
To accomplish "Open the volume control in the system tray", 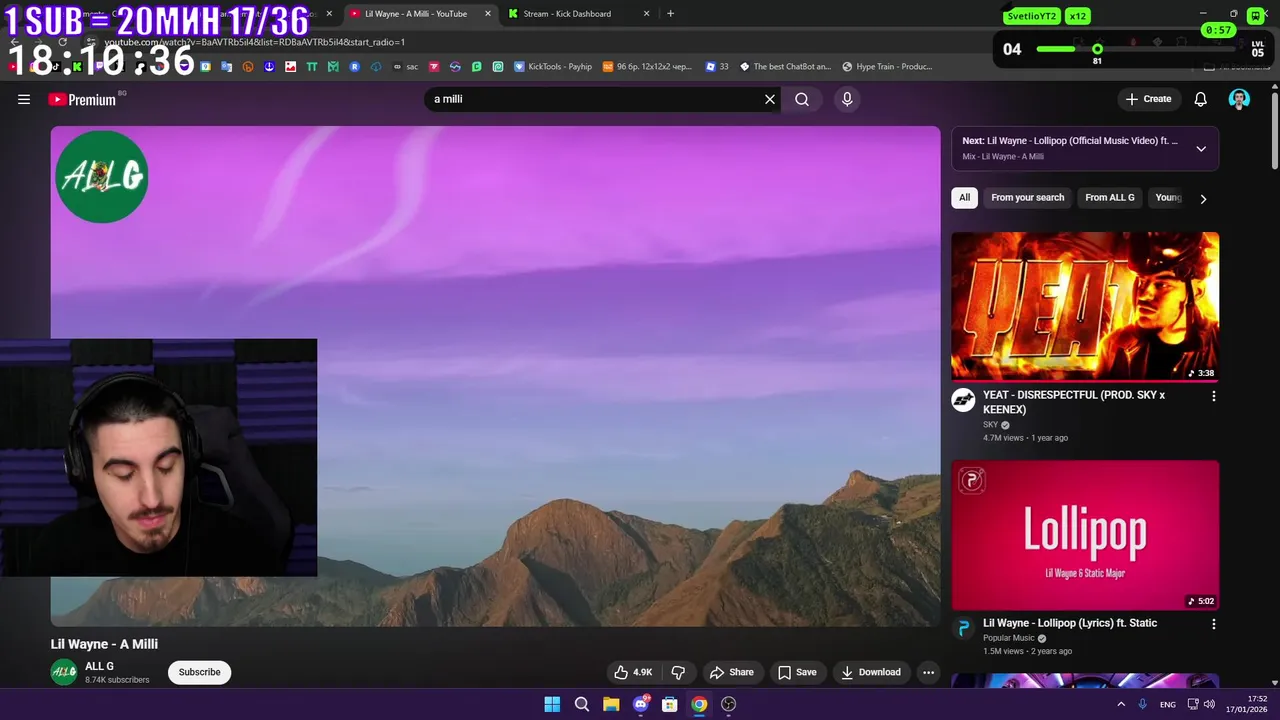I will click(1211, 704).
